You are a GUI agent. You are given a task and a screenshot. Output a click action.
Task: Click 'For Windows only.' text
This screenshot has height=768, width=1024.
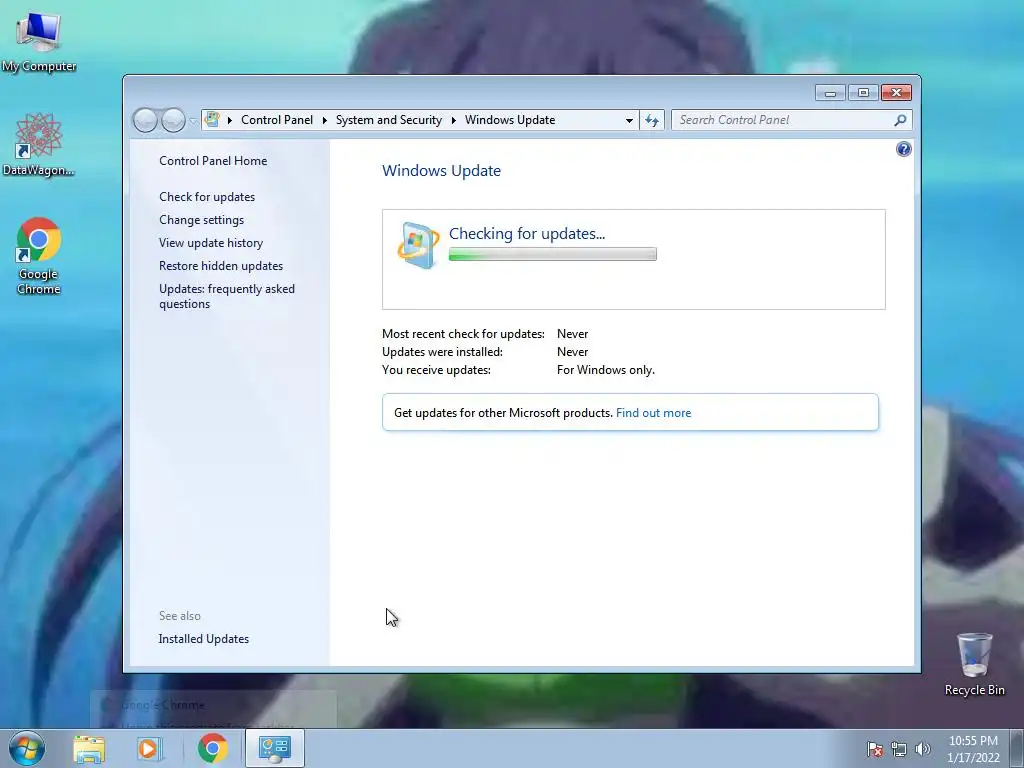pyautogui.click(x=605, y=370)
